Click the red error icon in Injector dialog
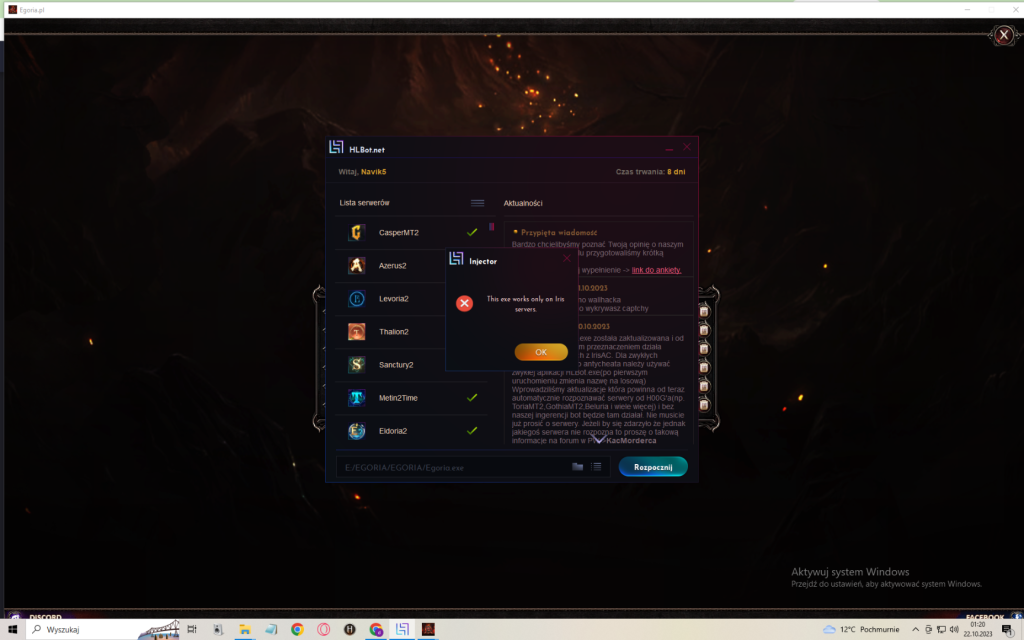The width and height of the screenshot is (1024, 640). pyautogui.click(x=464, y=303)
